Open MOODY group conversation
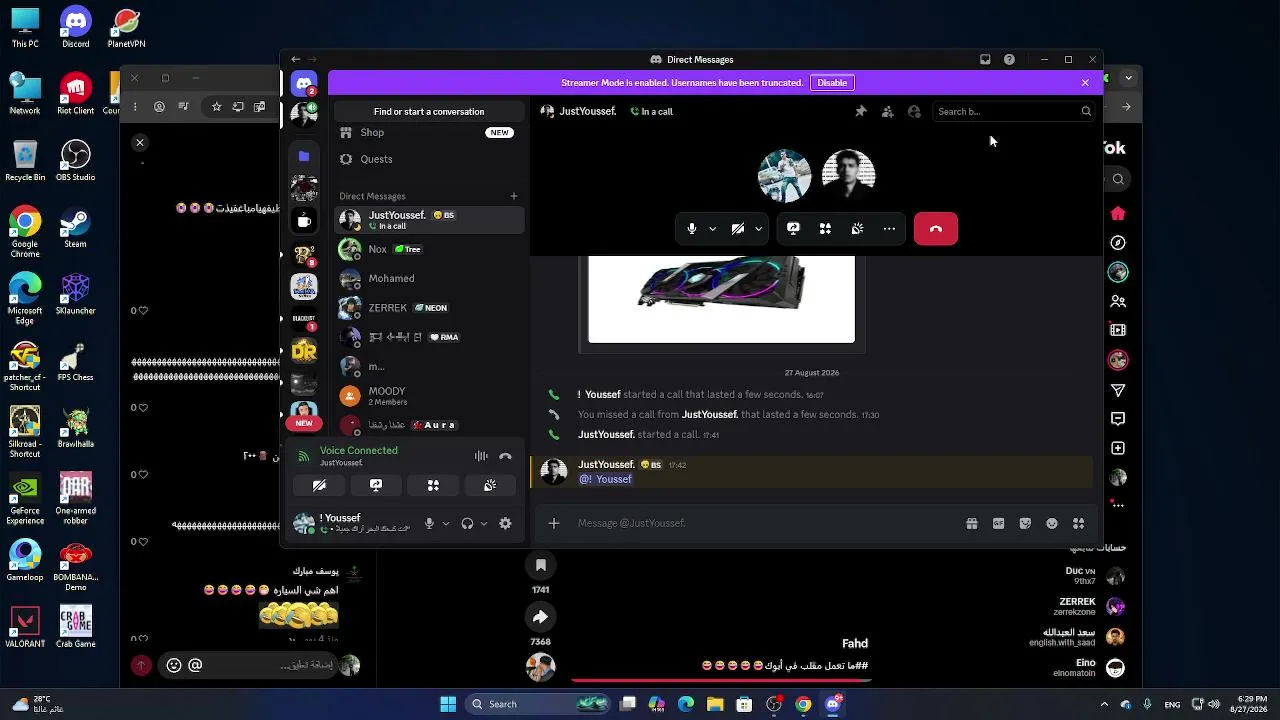This screenshot has height=720, width=1280. tap(429, 396)
